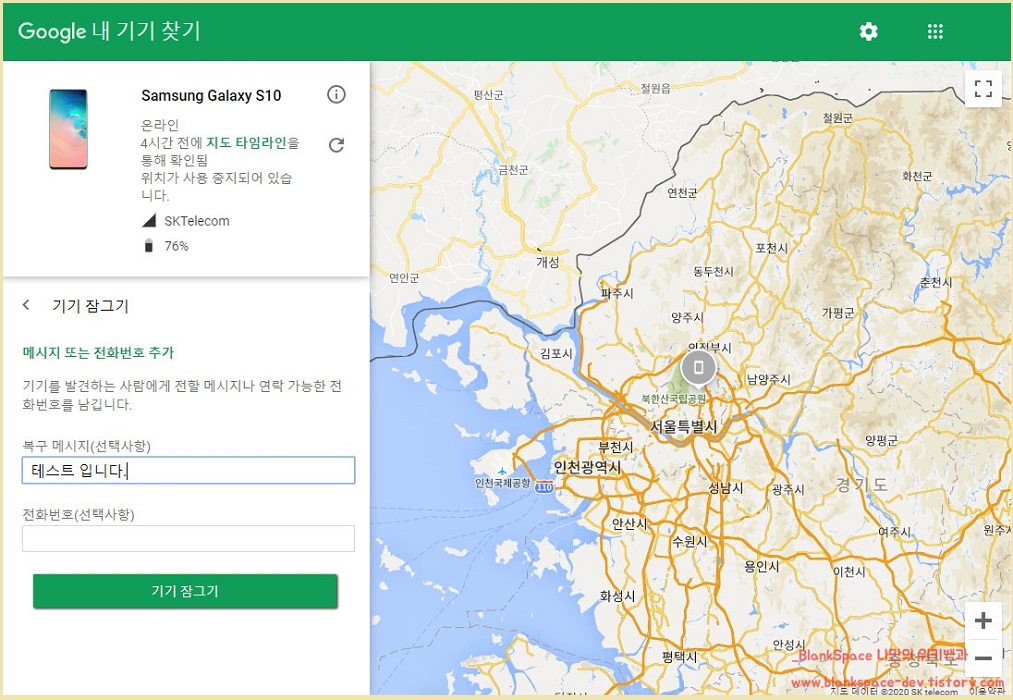Click the 기기 잠그기 panel title

coord(90,305)
